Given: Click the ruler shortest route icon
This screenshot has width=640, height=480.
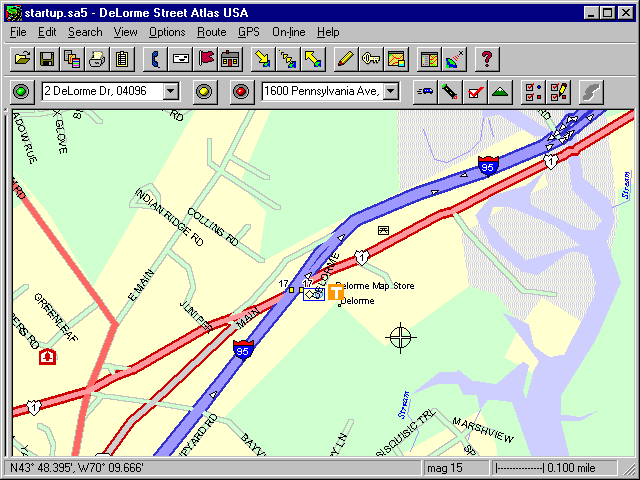Looking at the screenshot, I should pos(450,91).
